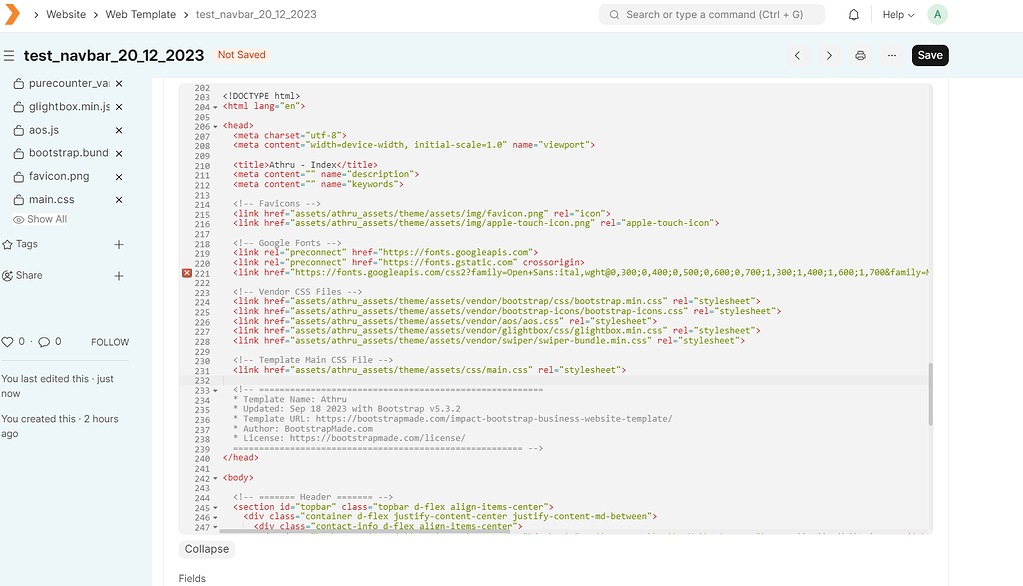Open the ellipsis more-options icon
The height and width of the screenshot is (586, 1023).
click(x=892, y=55)
